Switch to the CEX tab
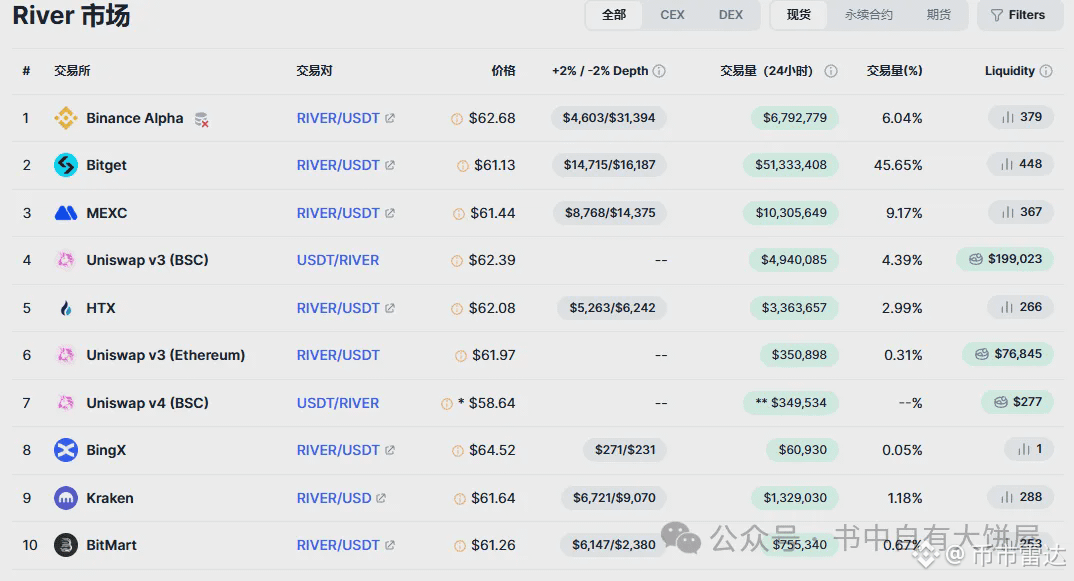 tap(672, 15)
